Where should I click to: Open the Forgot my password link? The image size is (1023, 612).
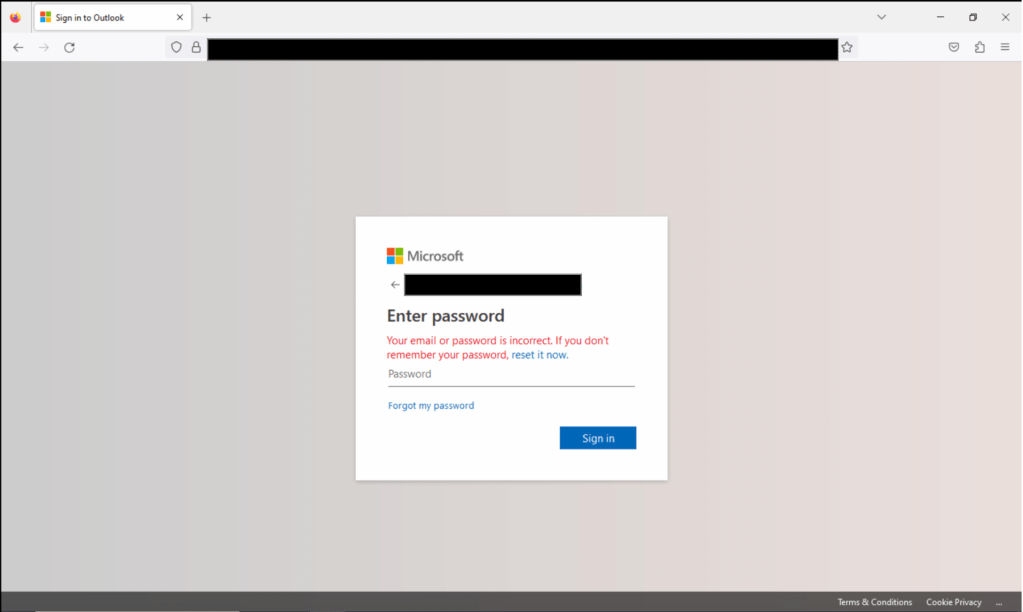pyautogui.click(x=431, y=405)
